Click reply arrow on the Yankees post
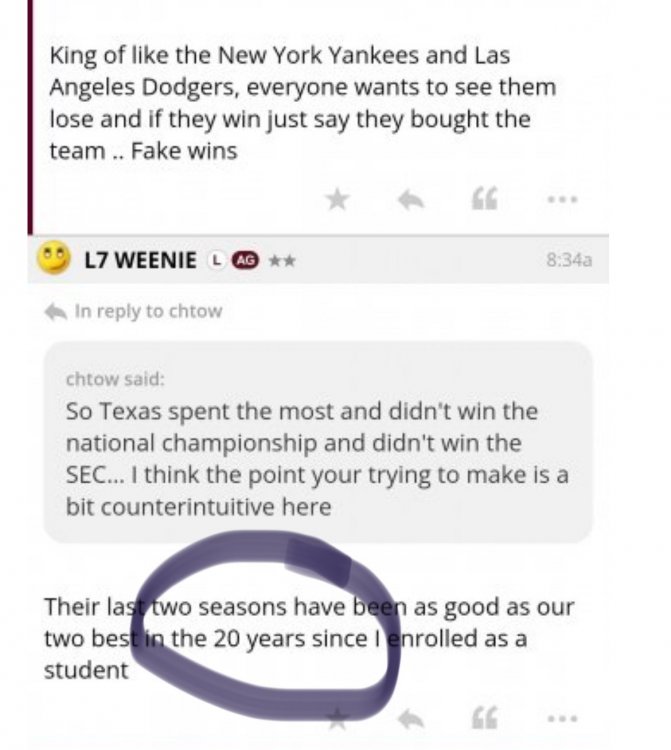This screenshot has height=750, width=671. [409, 200]
